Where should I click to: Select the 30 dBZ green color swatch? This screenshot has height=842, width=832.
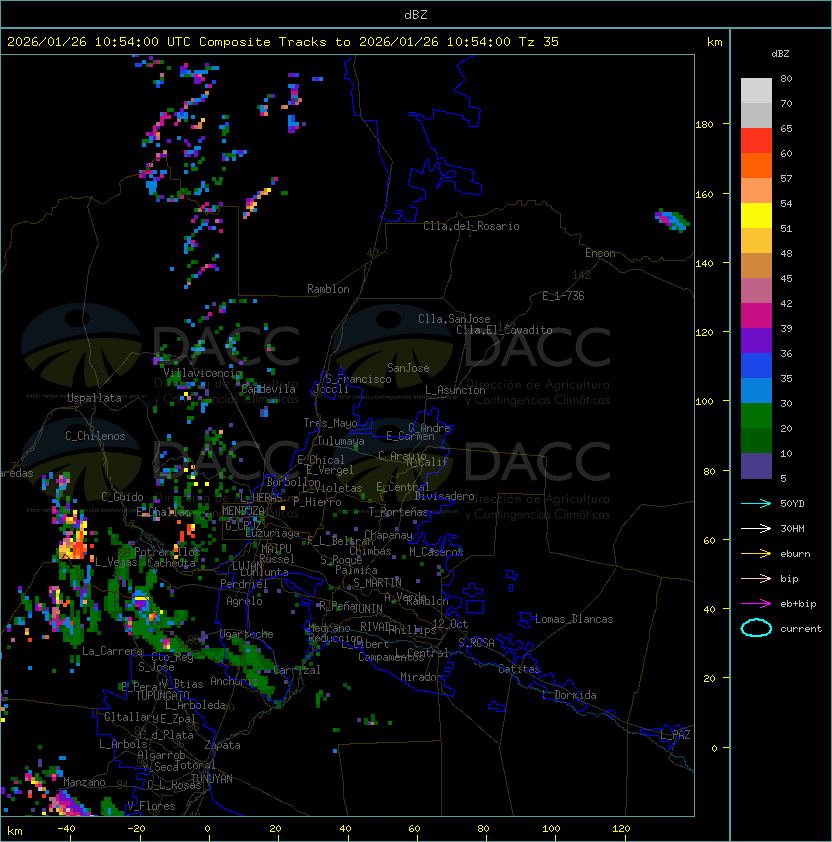[x=756, y=416]
